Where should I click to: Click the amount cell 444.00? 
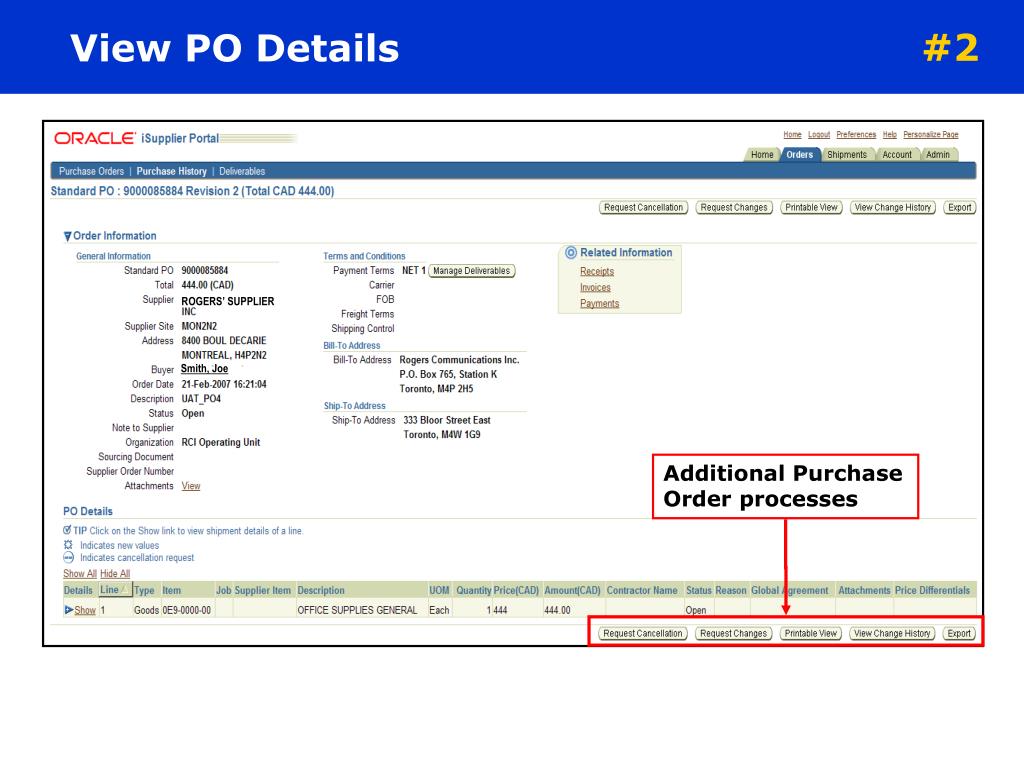[x=557, y=610]
